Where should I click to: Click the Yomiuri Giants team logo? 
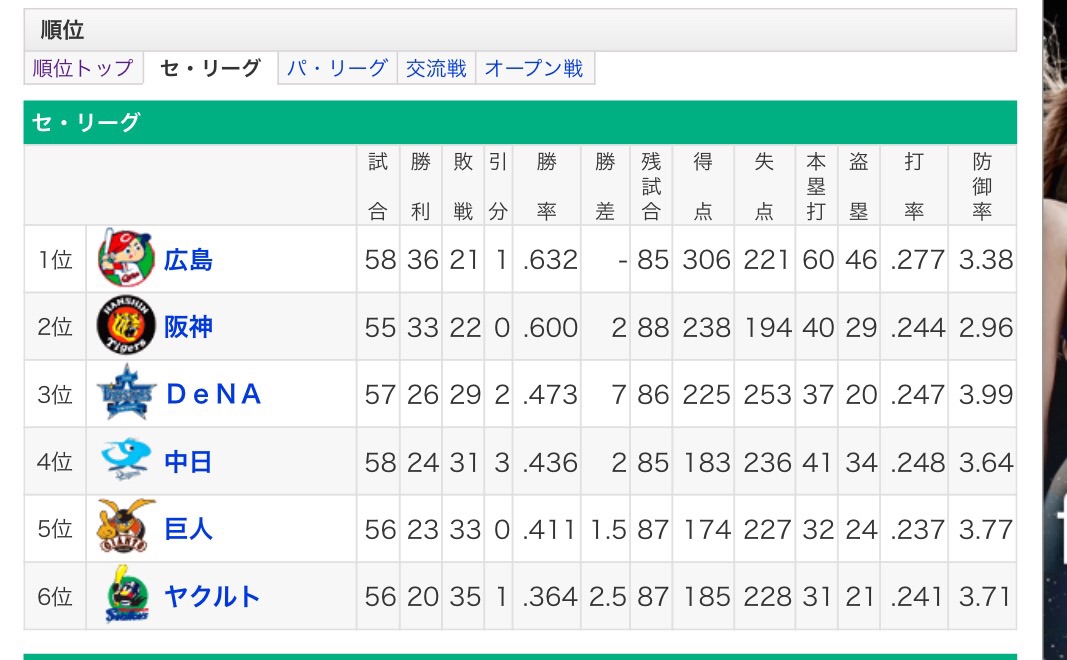pos(127,528)
